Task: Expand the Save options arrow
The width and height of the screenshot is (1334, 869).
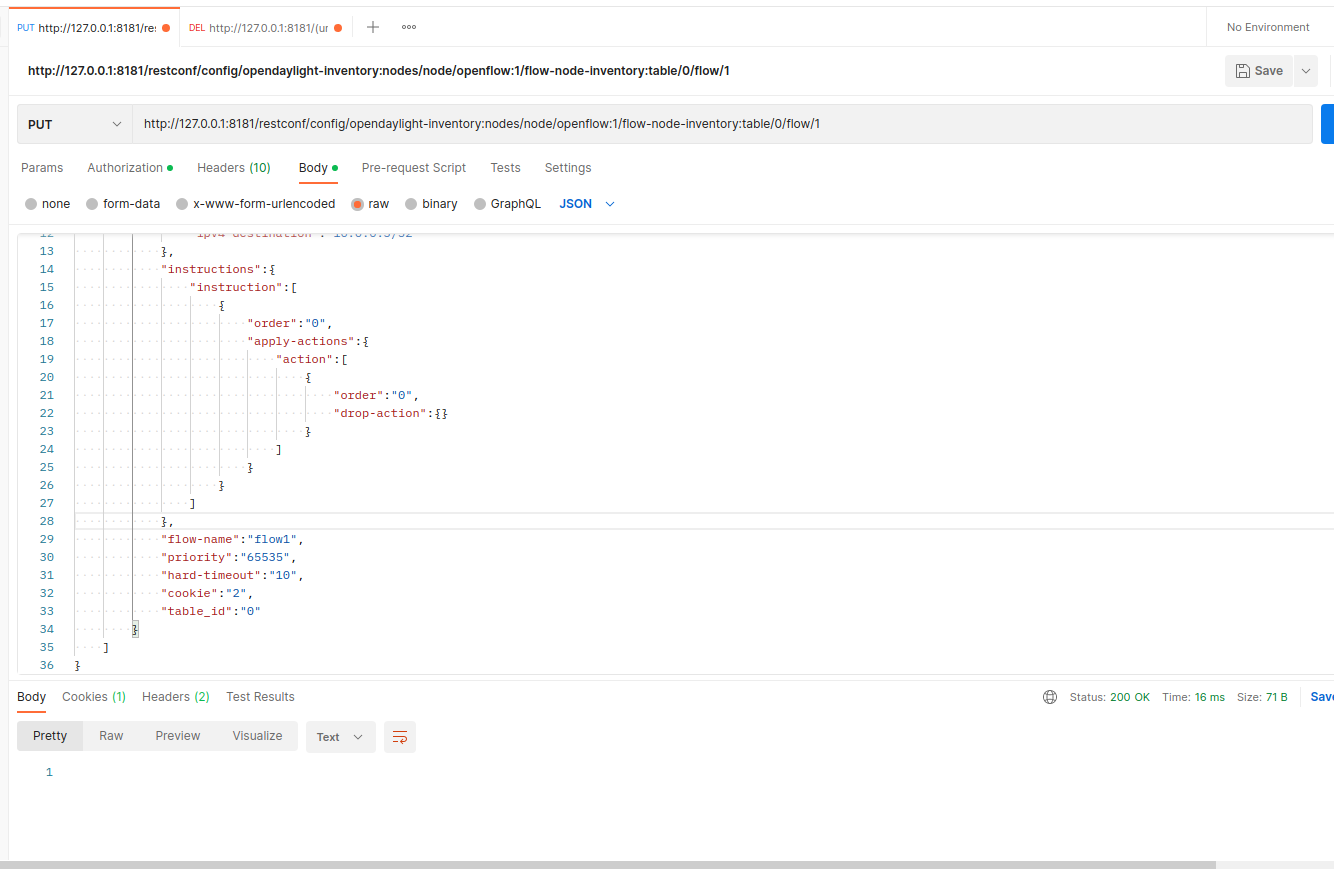Action: coord(1305,71)
